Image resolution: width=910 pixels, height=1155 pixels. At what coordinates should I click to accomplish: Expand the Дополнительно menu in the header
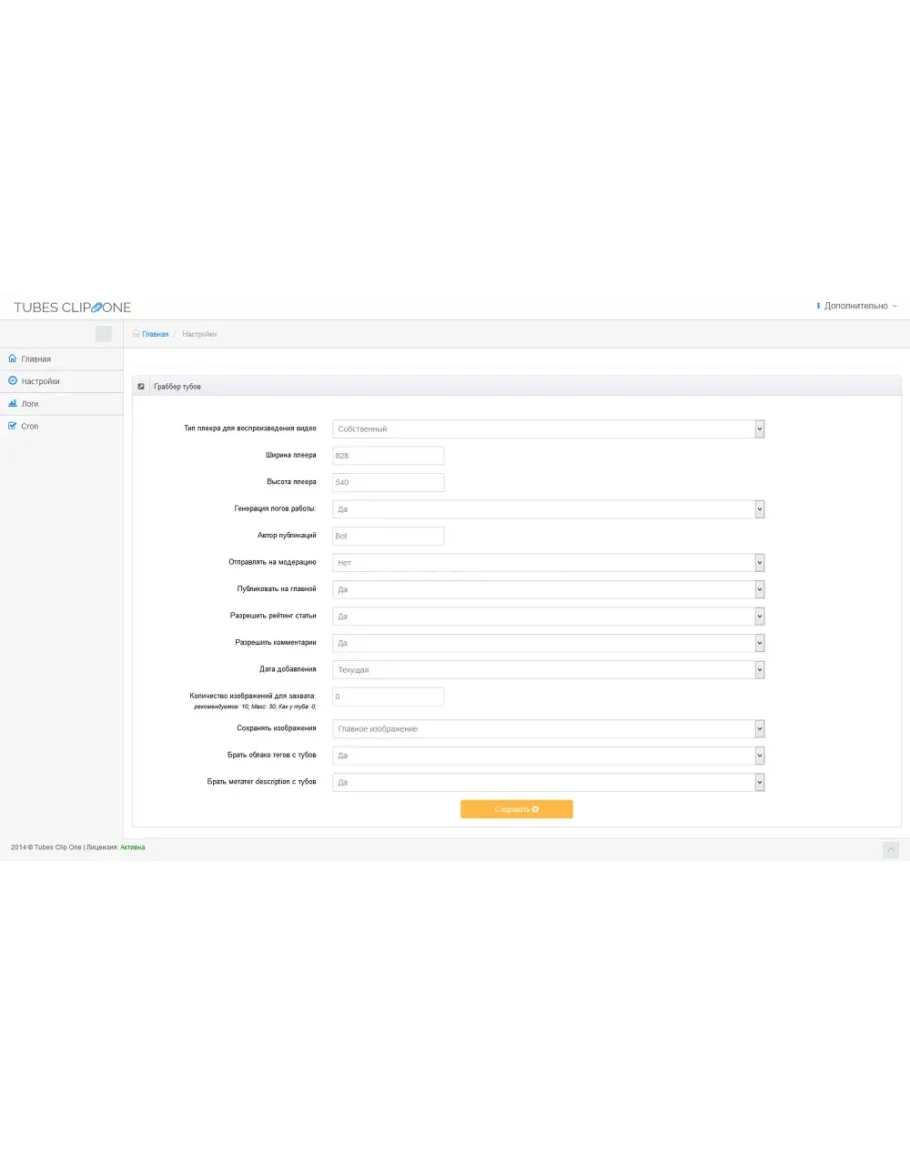[x=857, y=306]
